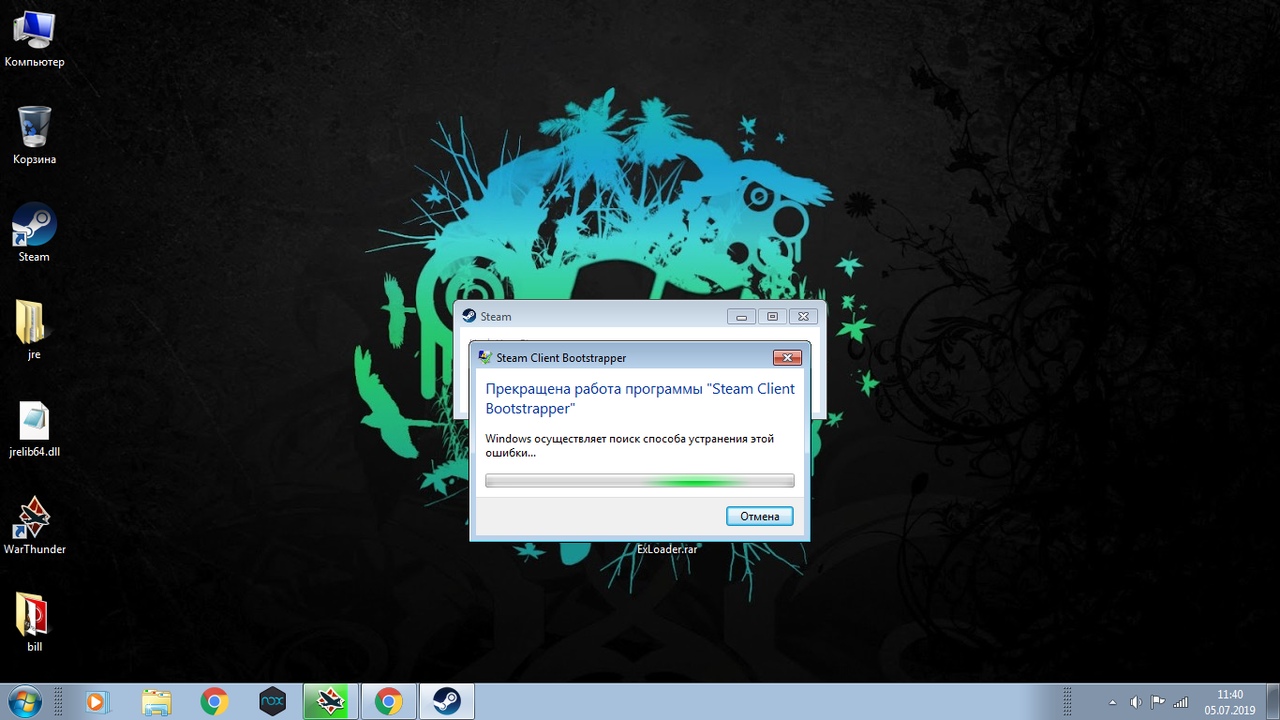Viewport: 1280px width, 720px height.
Task: Close the Steam Client Bootstrapper dialog
Action: click(x=787, y=357)
